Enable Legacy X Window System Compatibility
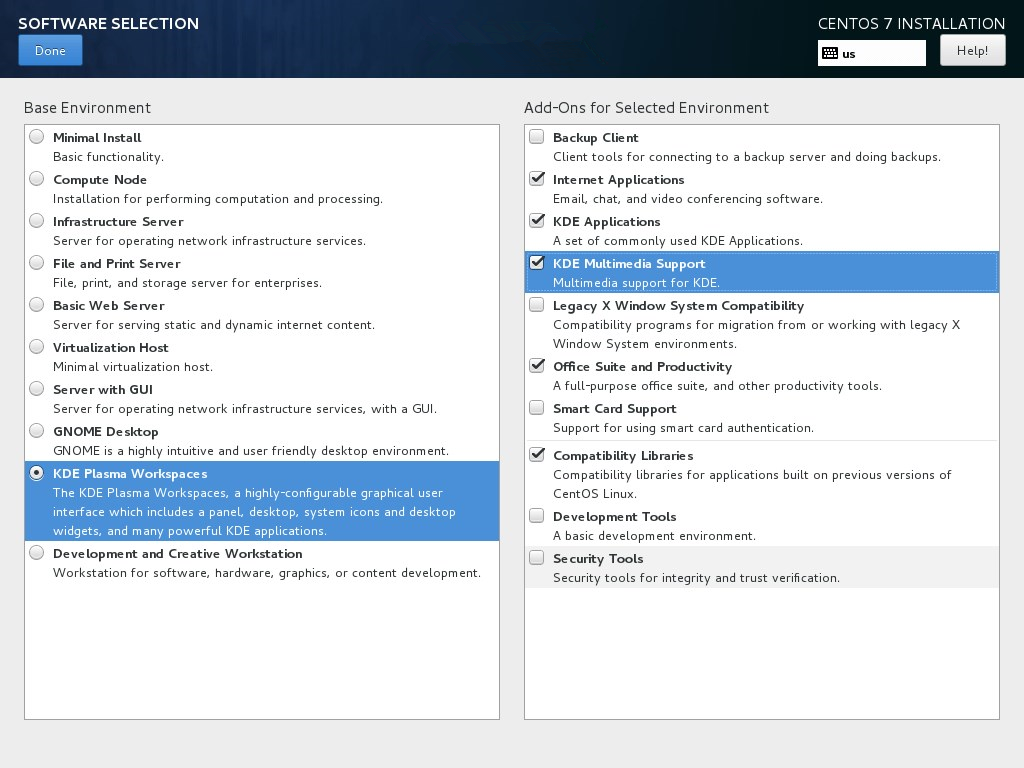Viewport: 1024px width, 768px height. 536,304
